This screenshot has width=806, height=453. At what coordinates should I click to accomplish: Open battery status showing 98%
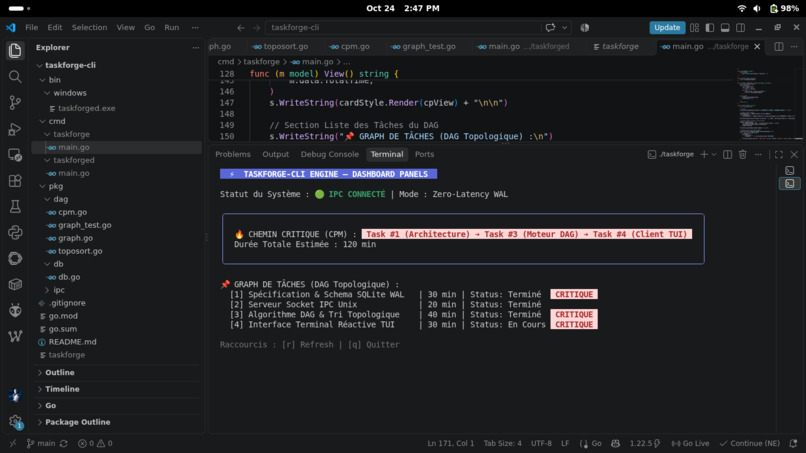pyautogui.click(x=784, y=8)
